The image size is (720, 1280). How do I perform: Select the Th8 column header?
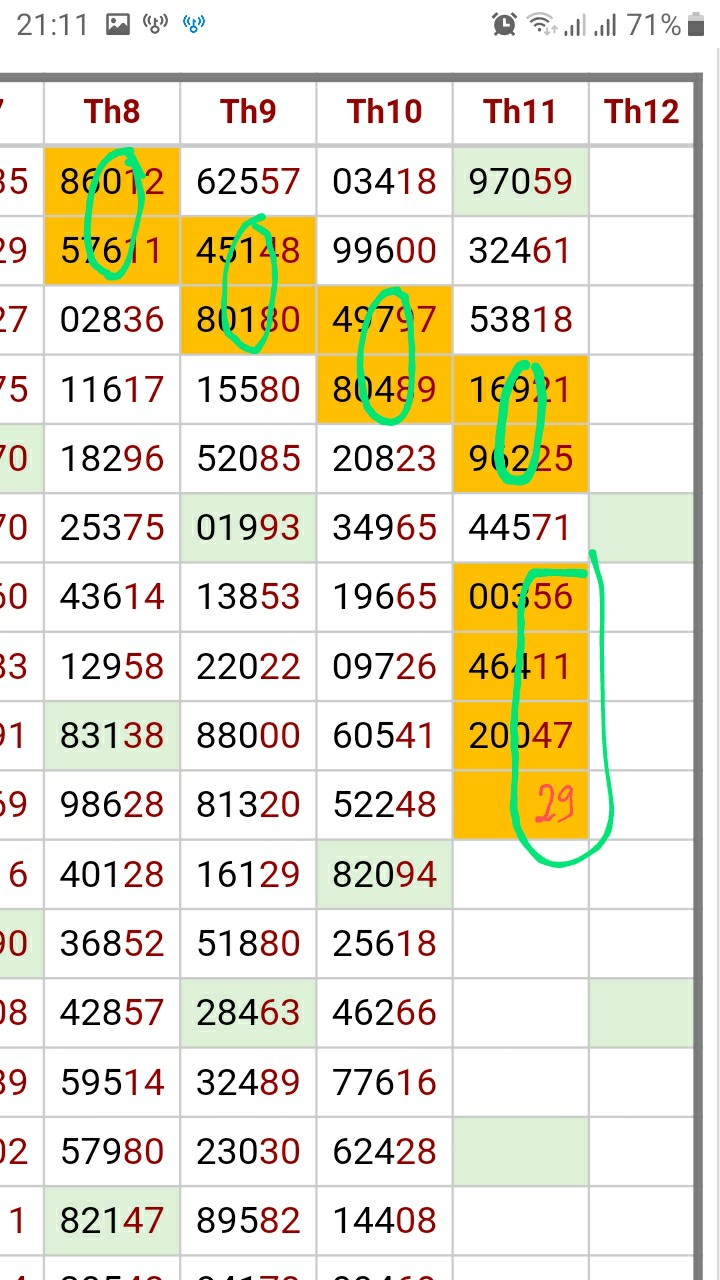click(x=112, y=112)
